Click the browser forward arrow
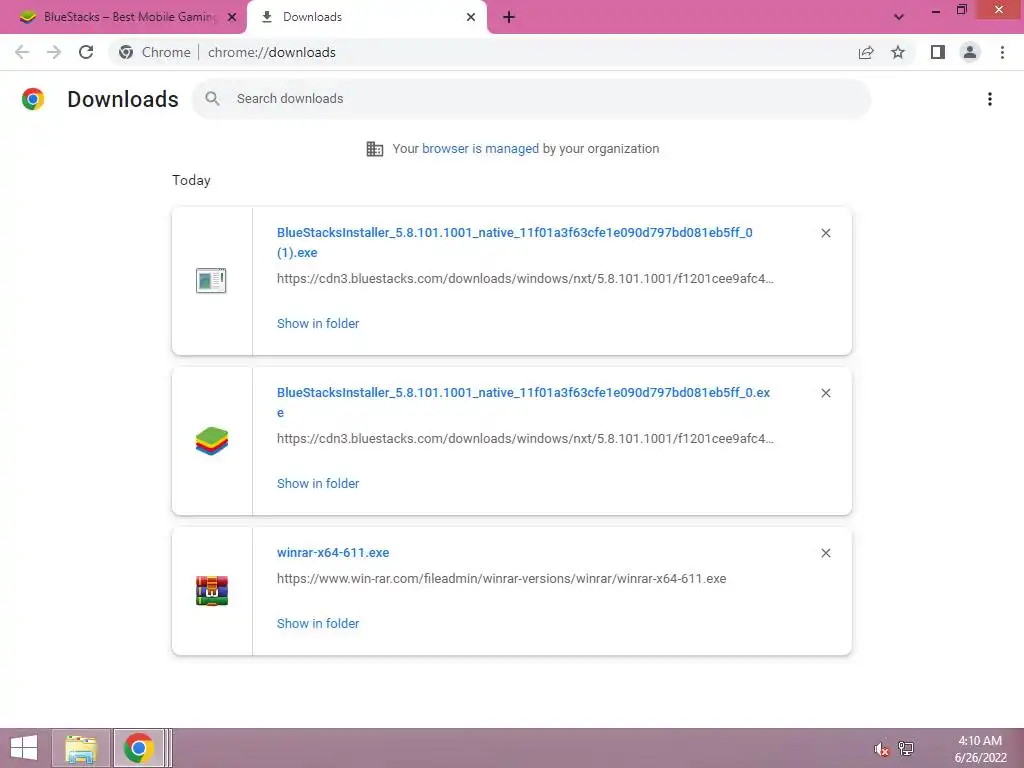This screenshot has width=1024, height=768. click(x=54, y=52)
